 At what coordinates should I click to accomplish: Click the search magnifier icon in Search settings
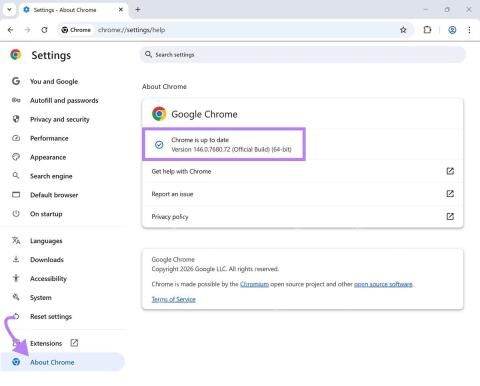[148, 54]
